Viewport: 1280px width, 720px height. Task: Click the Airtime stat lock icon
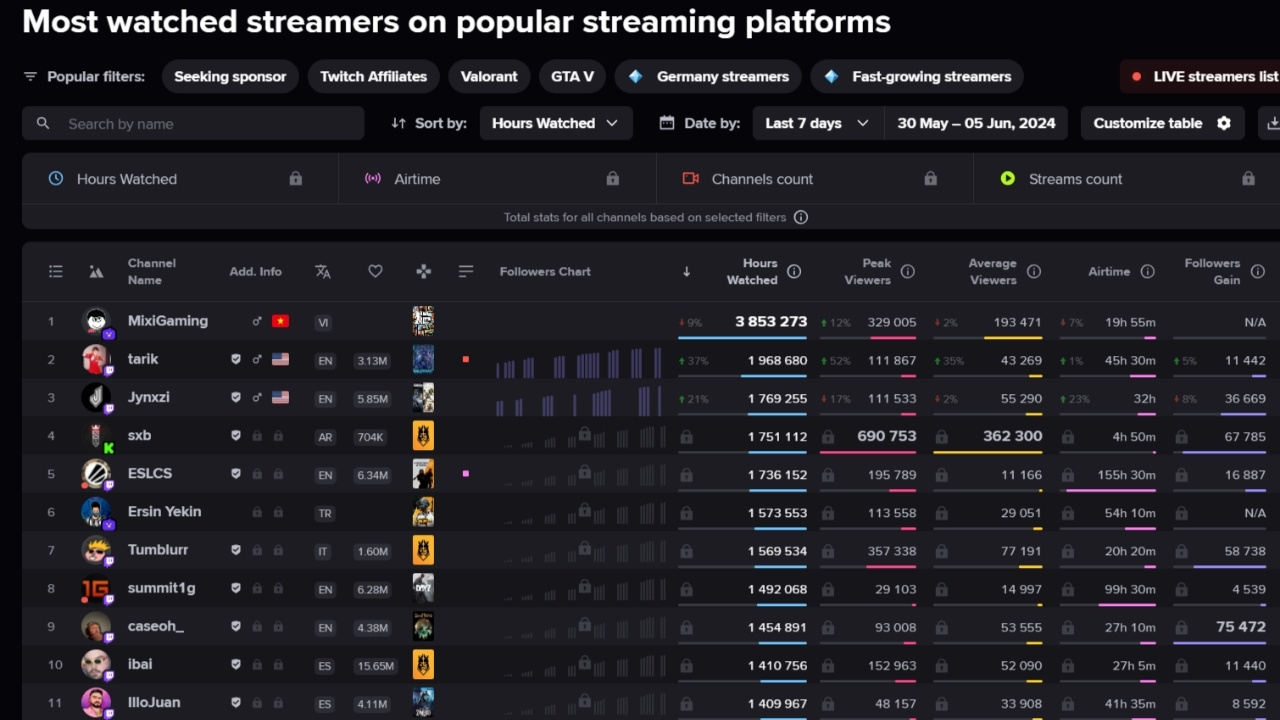[613, 178]
